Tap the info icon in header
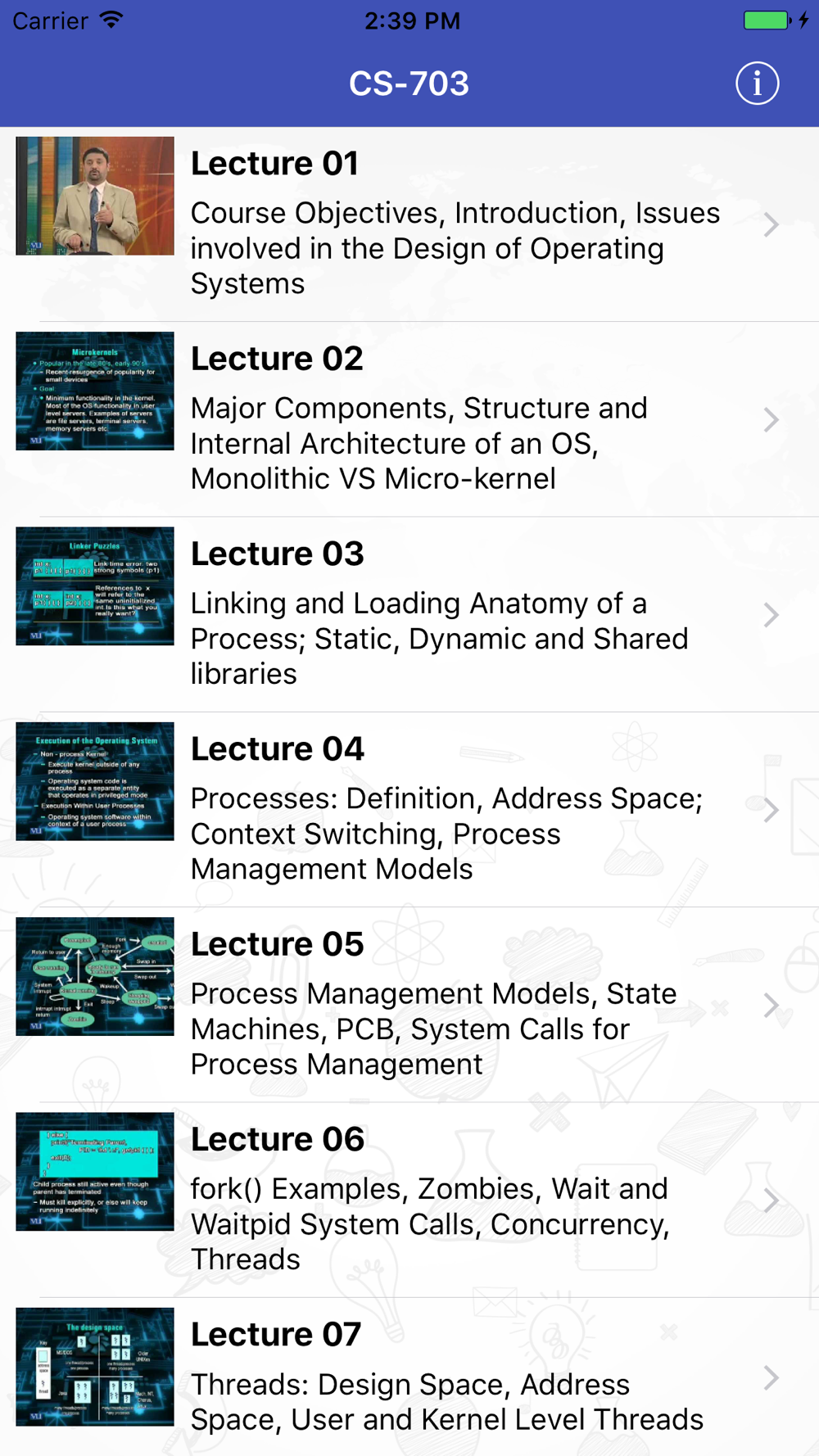Screen dimensions: 819x1456 (757, 84)
